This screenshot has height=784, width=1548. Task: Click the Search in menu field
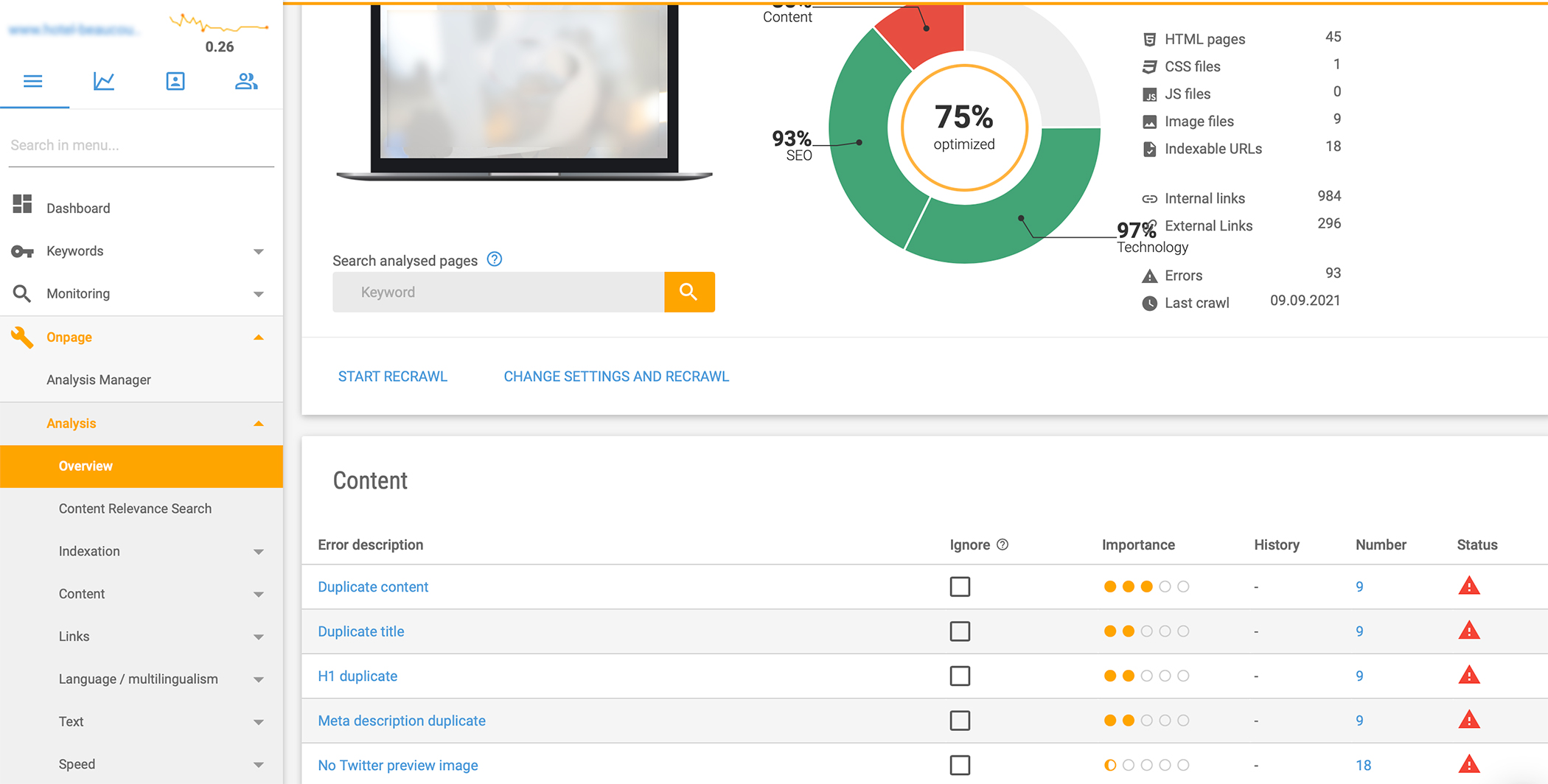click(142, 145)
